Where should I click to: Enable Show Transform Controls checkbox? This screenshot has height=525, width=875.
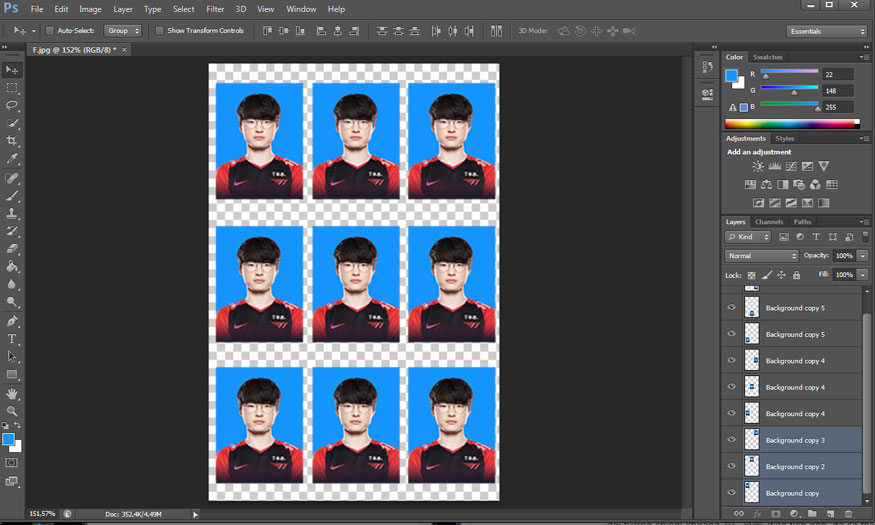[160, 31]
